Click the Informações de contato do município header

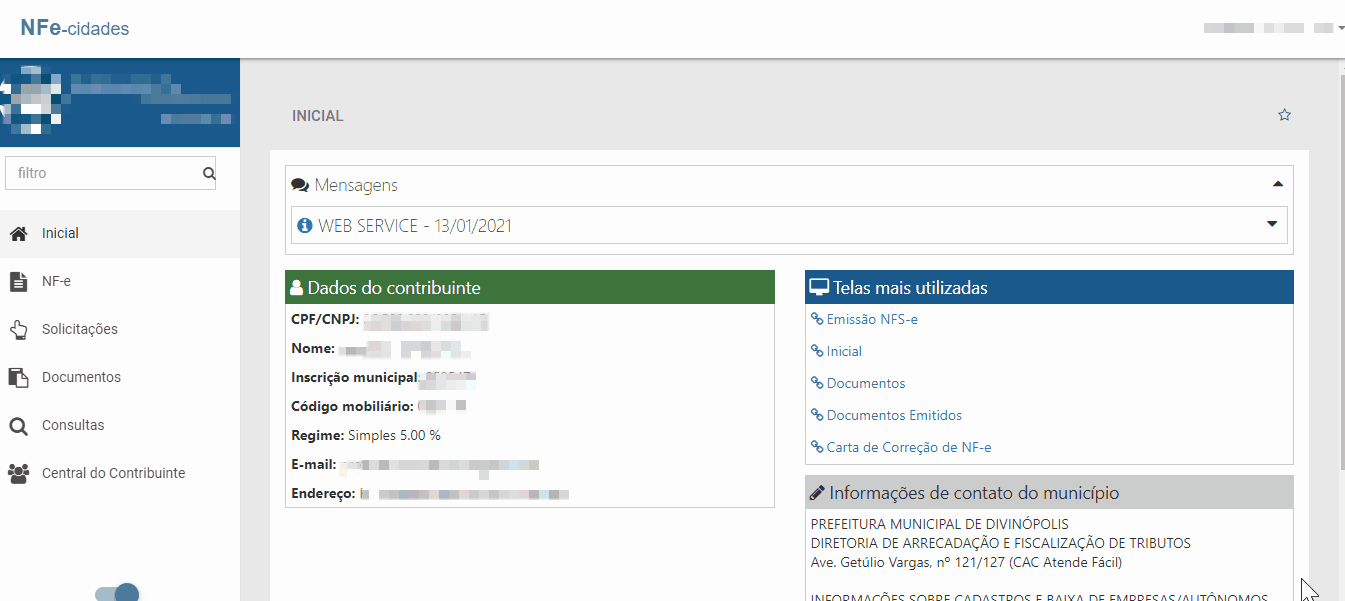point(1049,493)
